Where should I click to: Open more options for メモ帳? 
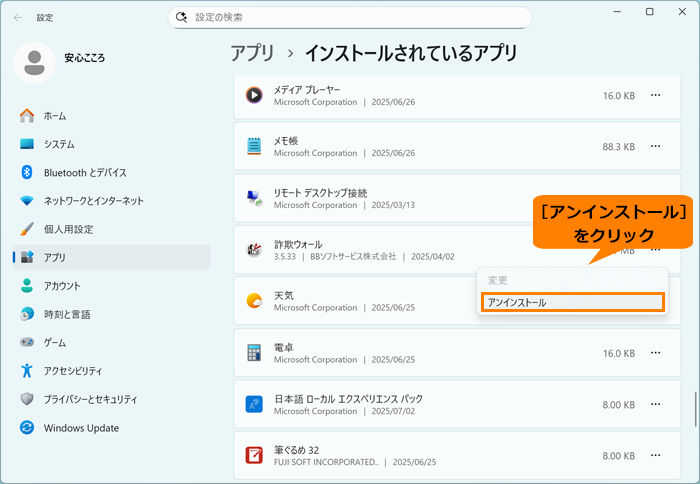point(655,146)
